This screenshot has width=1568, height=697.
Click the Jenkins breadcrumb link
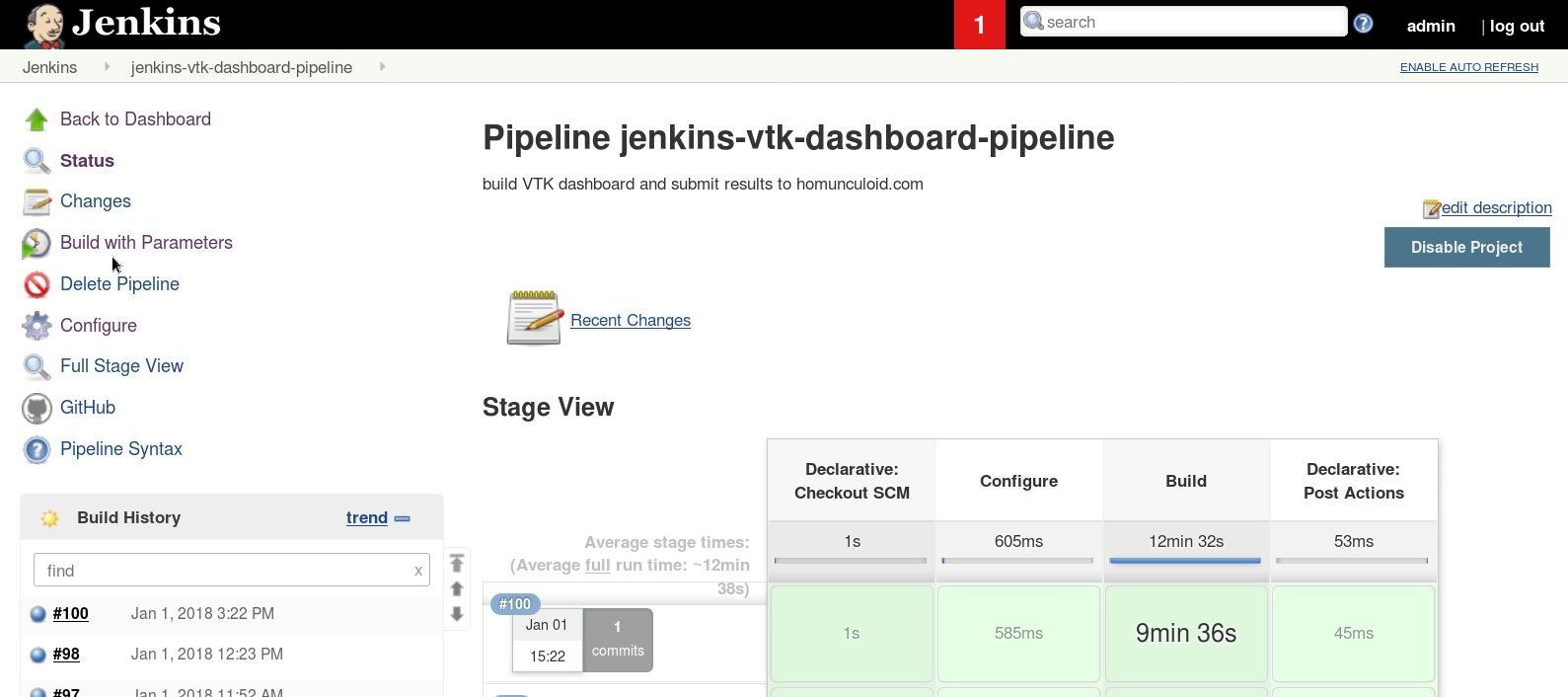[x=49, y=67]
